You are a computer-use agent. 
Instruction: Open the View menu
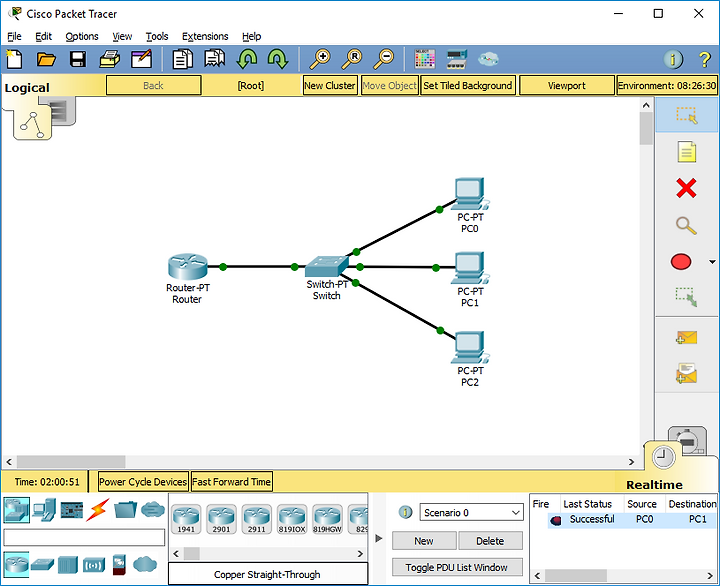click(122, 36)
